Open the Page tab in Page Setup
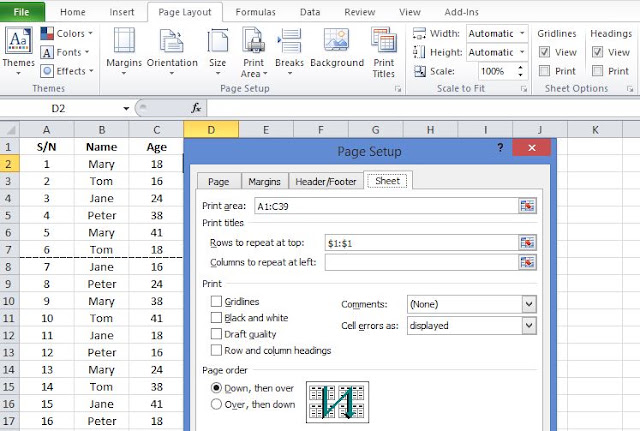The image size is (640, 431). (x=219, y=181)
